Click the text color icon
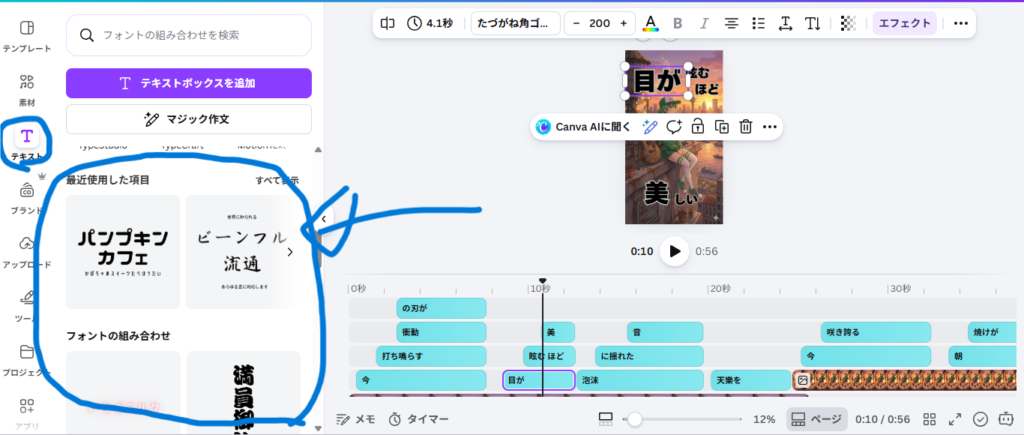This screenshot has height=435, width=1024. point(651,23)
